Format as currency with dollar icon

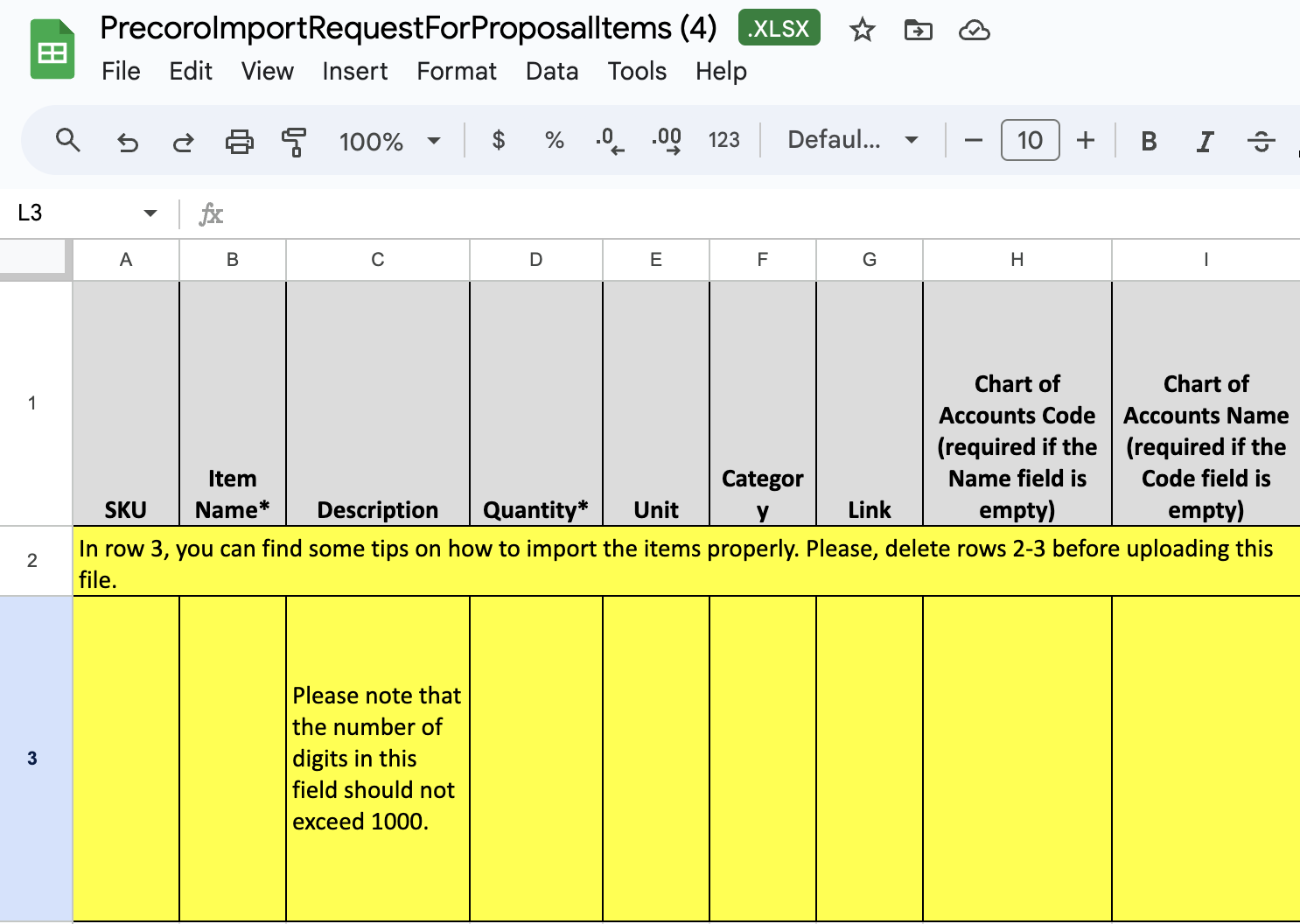(499, 140)
